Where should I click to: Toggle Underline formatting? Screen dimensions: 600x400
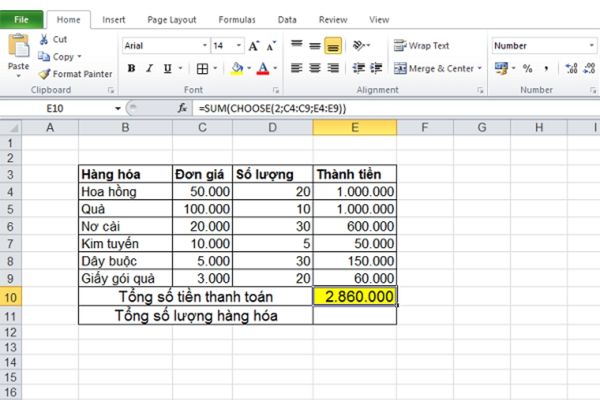click(167, 69)
